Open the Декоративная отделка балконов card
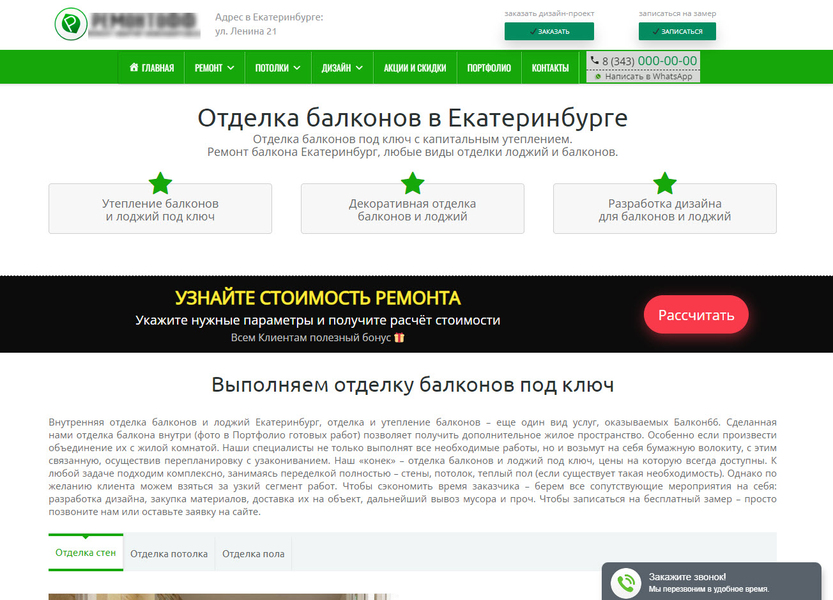 pos(412,209)
